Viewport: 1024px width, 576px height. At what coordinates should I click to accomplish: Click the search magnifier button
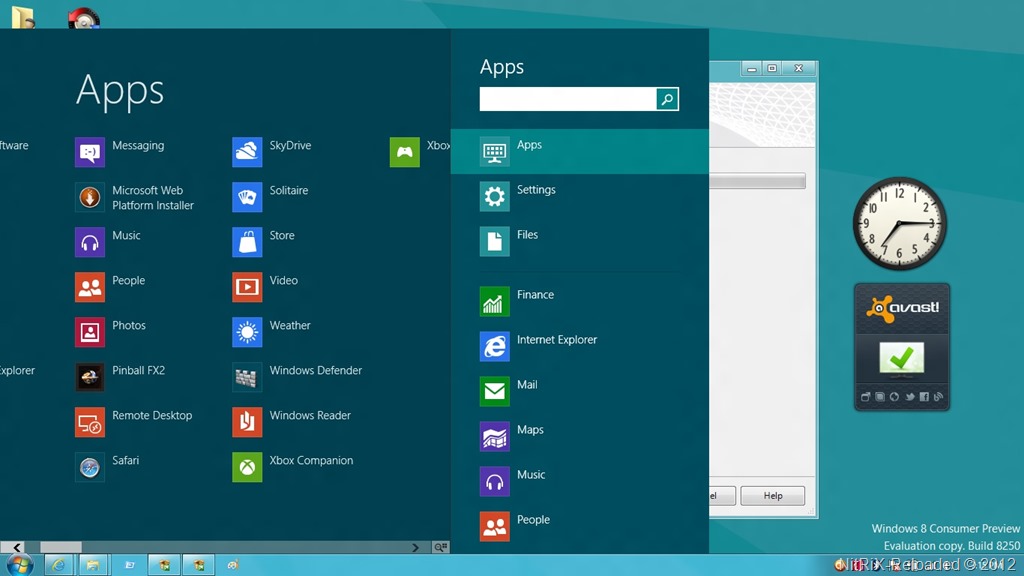[x=667, y=99]
